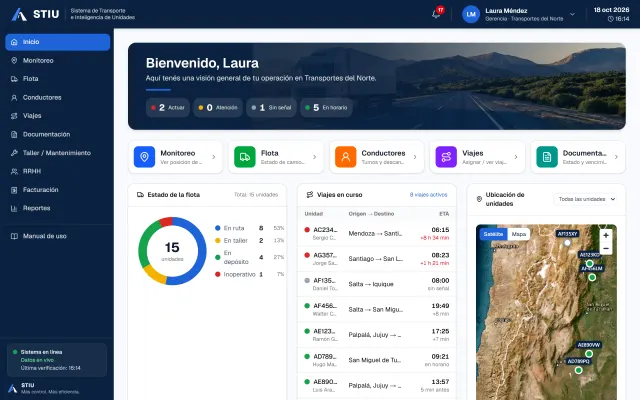This screenshot has width=640, height=400.
Task: Click the Inicio home icon
Action: click(x=14, y=42)
